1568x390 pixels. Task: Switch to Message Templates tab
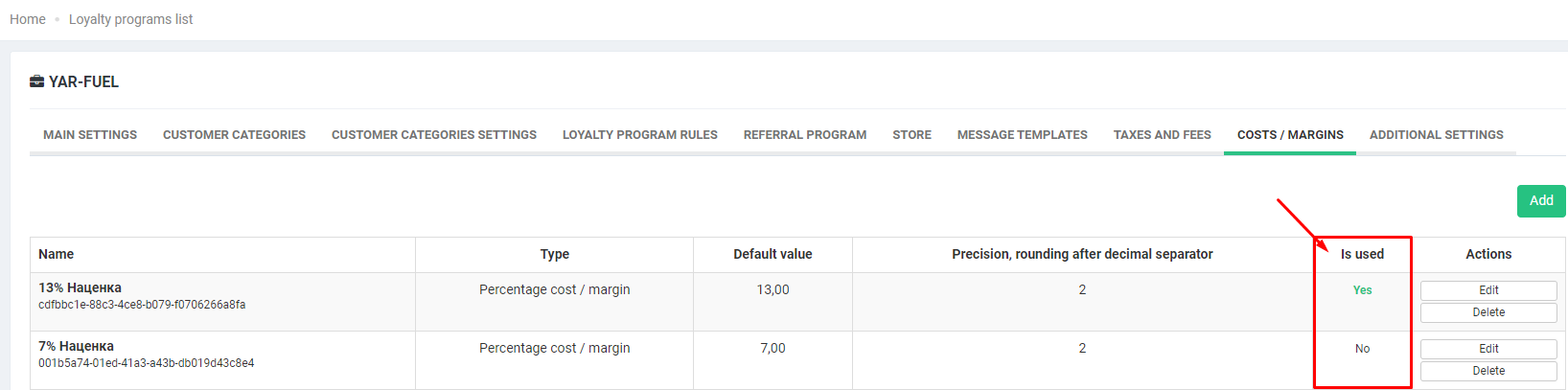click(x=1022, y=135)
